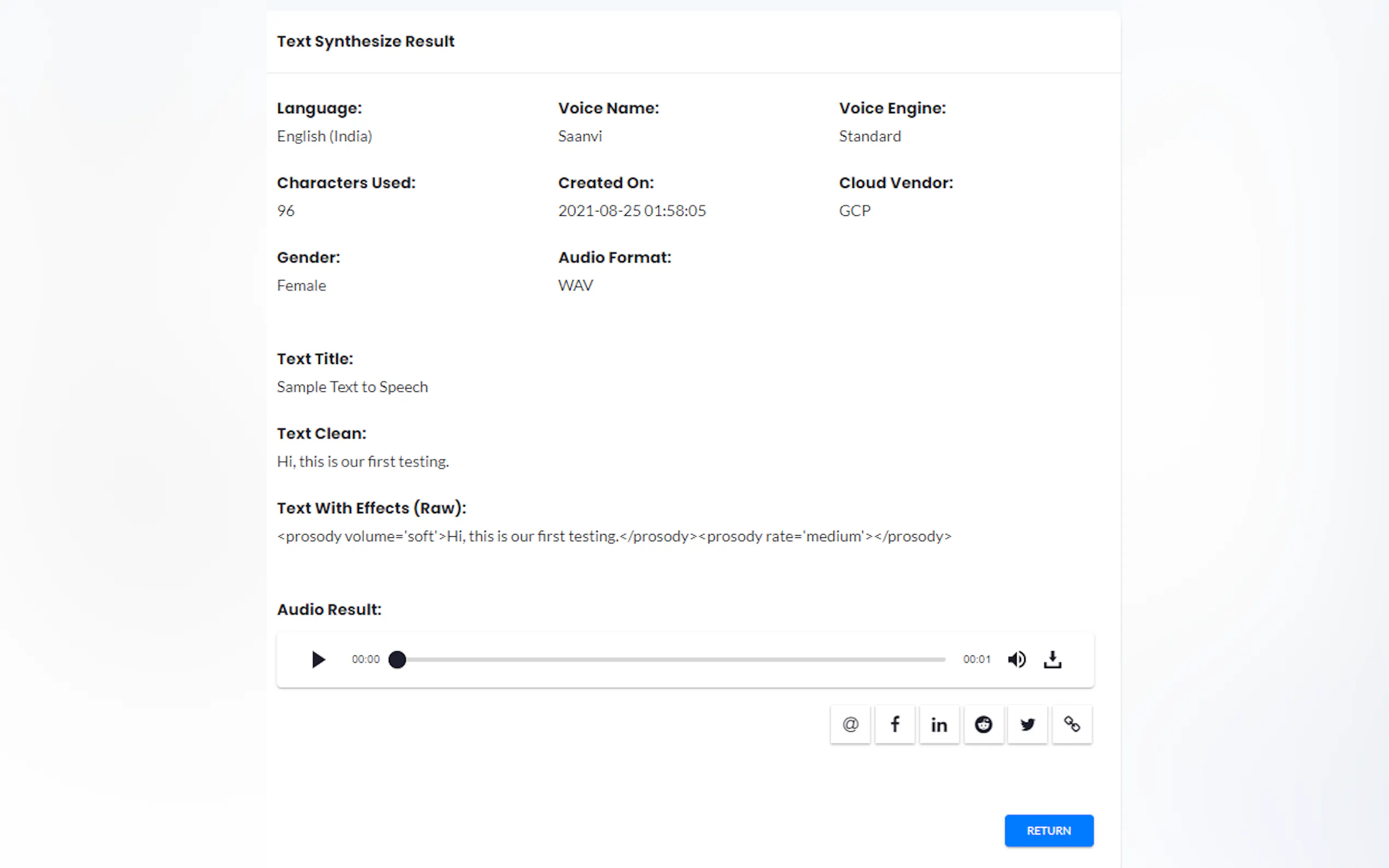Click the 00:00 elapsed time label
The image size is (1389, 868).
click(366, 659)
